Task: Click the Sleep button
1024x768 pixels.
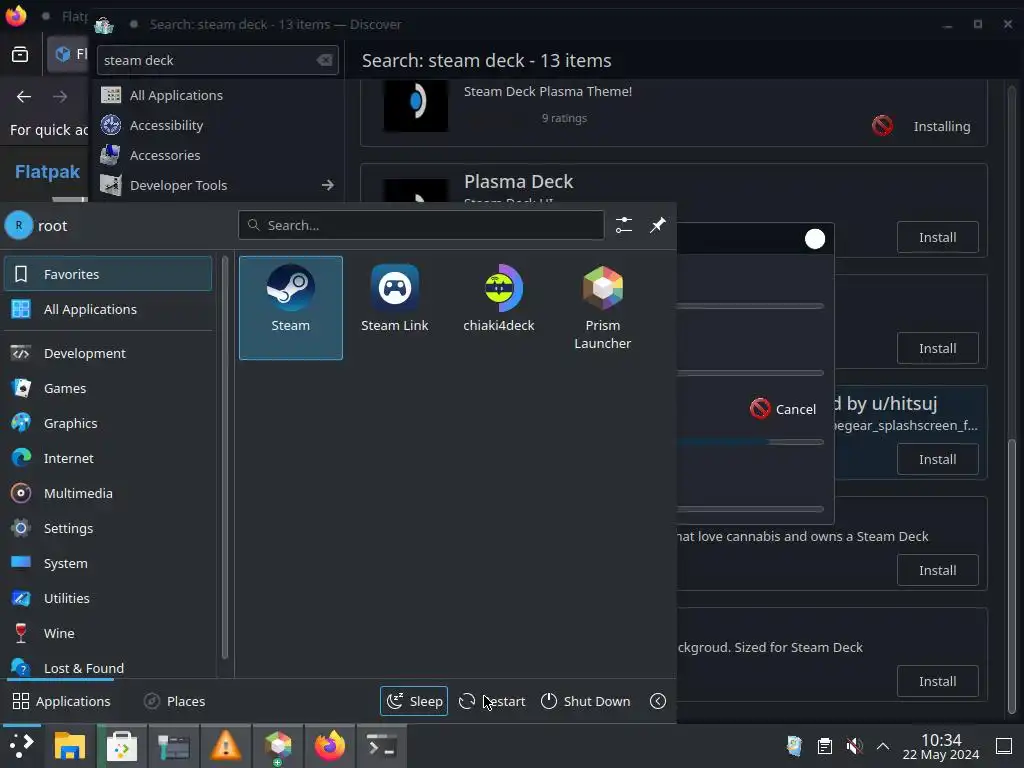Action: point(414,701)
